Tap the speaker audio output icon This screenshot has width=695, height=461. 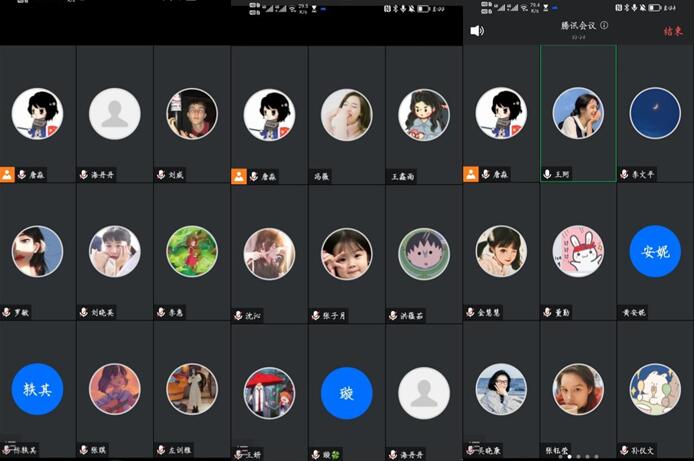coord(477,31)
